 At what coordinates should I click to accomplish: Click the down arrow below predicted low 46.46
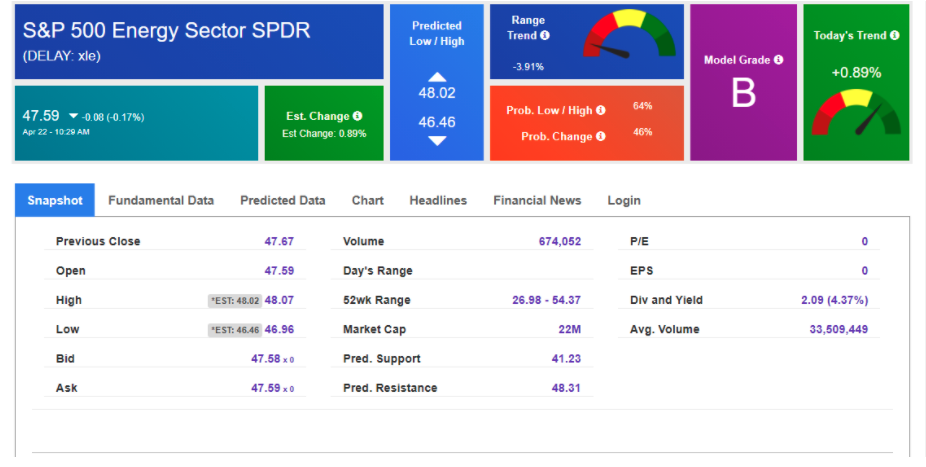coord(437,141)
